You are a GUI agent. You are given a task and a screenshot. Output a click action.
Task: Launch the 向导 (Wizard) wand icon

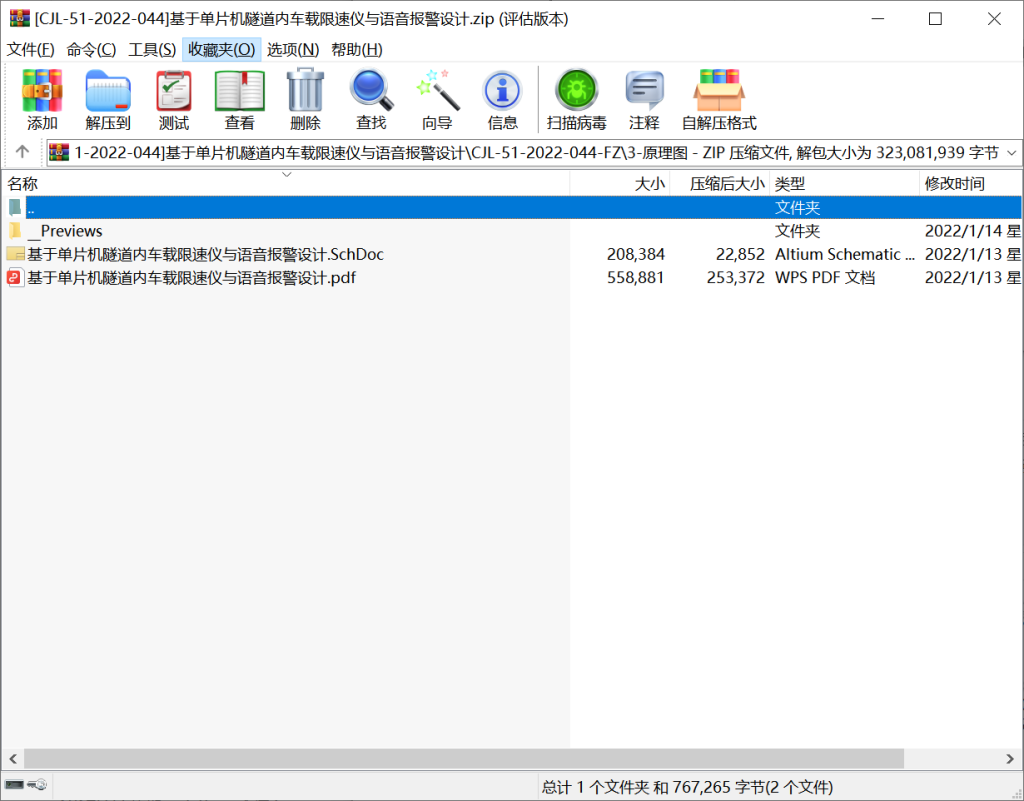coord(437,100)
